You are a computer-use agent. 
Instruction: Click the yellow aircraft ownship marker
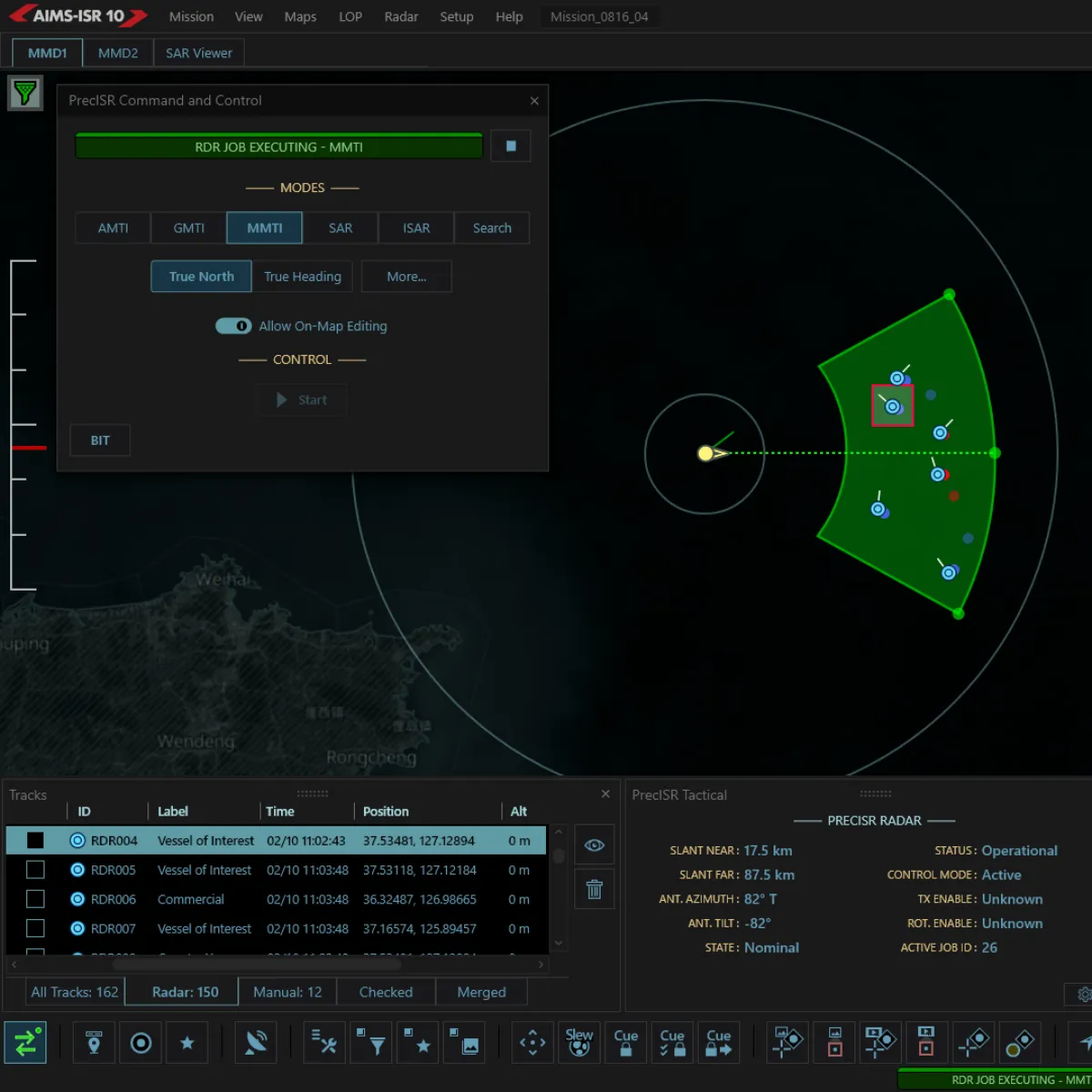point(706,453)
